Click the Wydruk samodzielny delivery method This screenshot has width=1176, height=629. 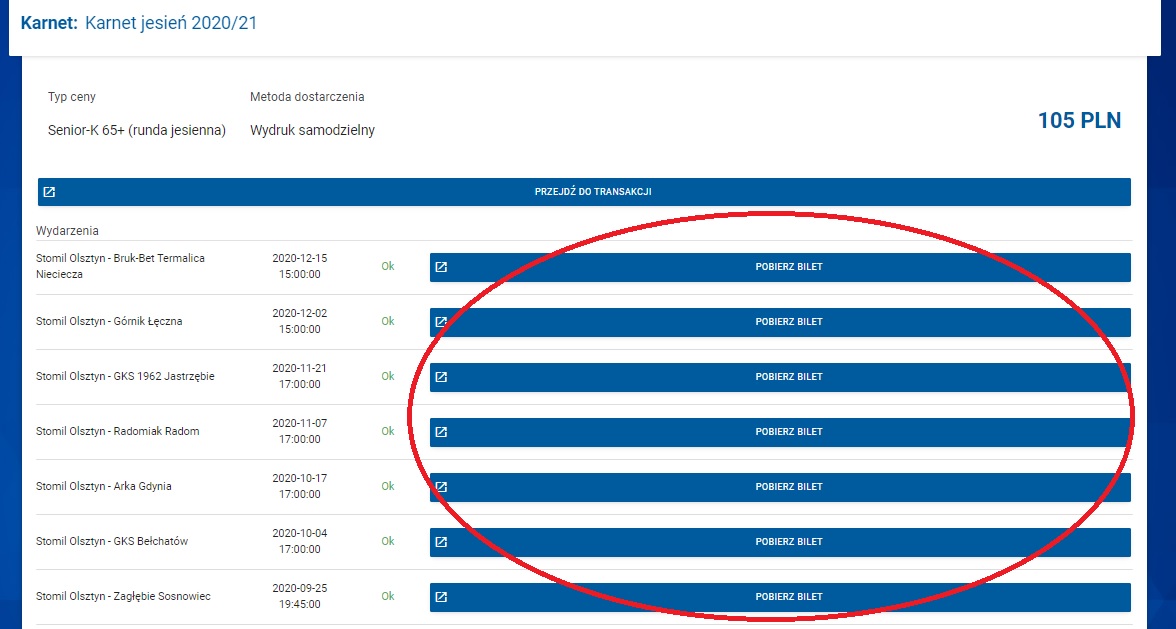point(312,130)
